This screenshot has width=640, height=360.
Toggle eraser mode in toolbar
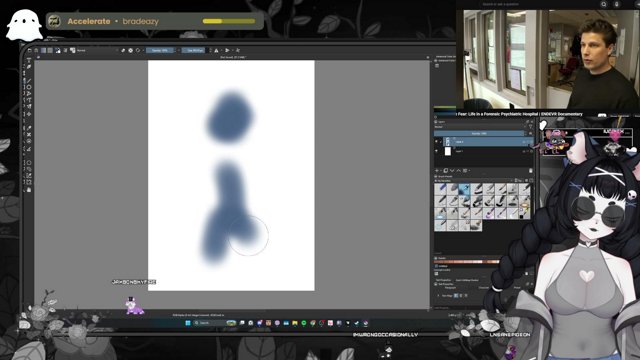[123, 50]
